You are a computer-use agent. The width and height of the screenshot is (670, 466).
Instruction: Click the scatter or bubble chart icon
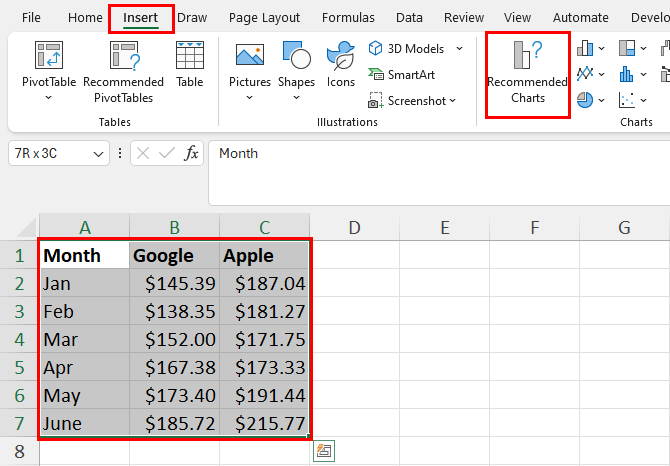(626, 100)
